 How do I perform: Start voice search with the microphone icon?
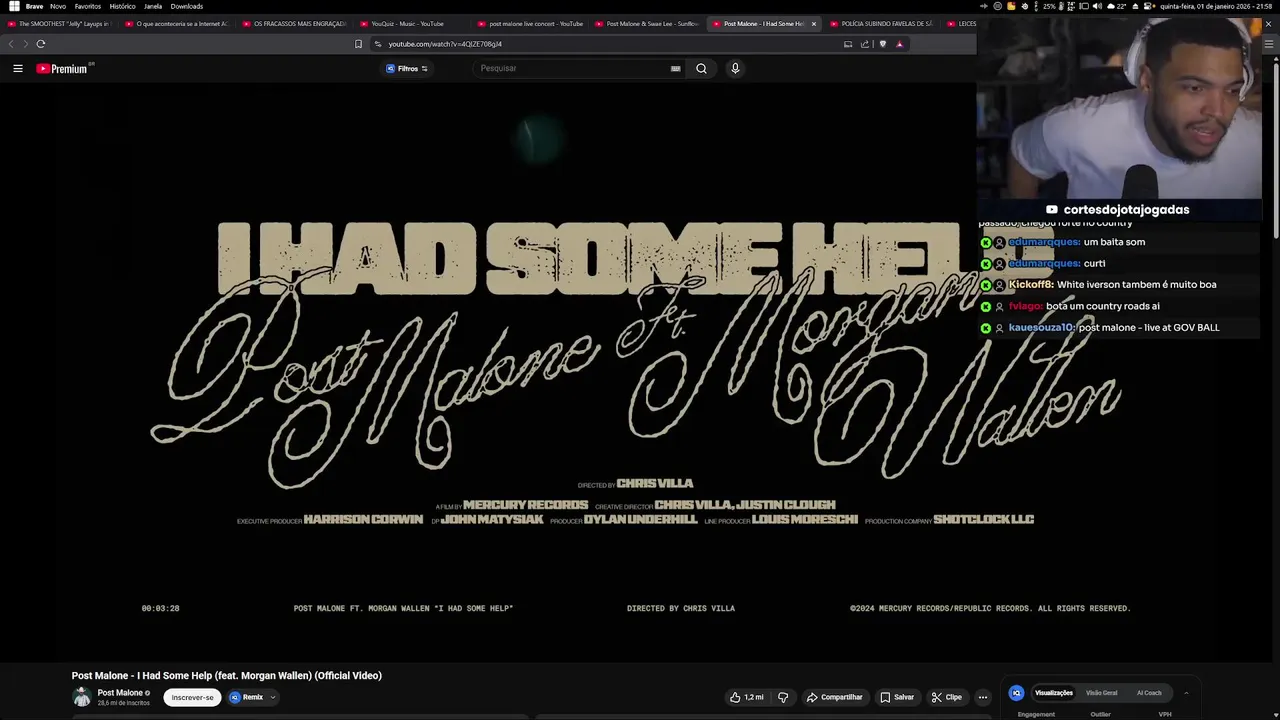(735, 68)
